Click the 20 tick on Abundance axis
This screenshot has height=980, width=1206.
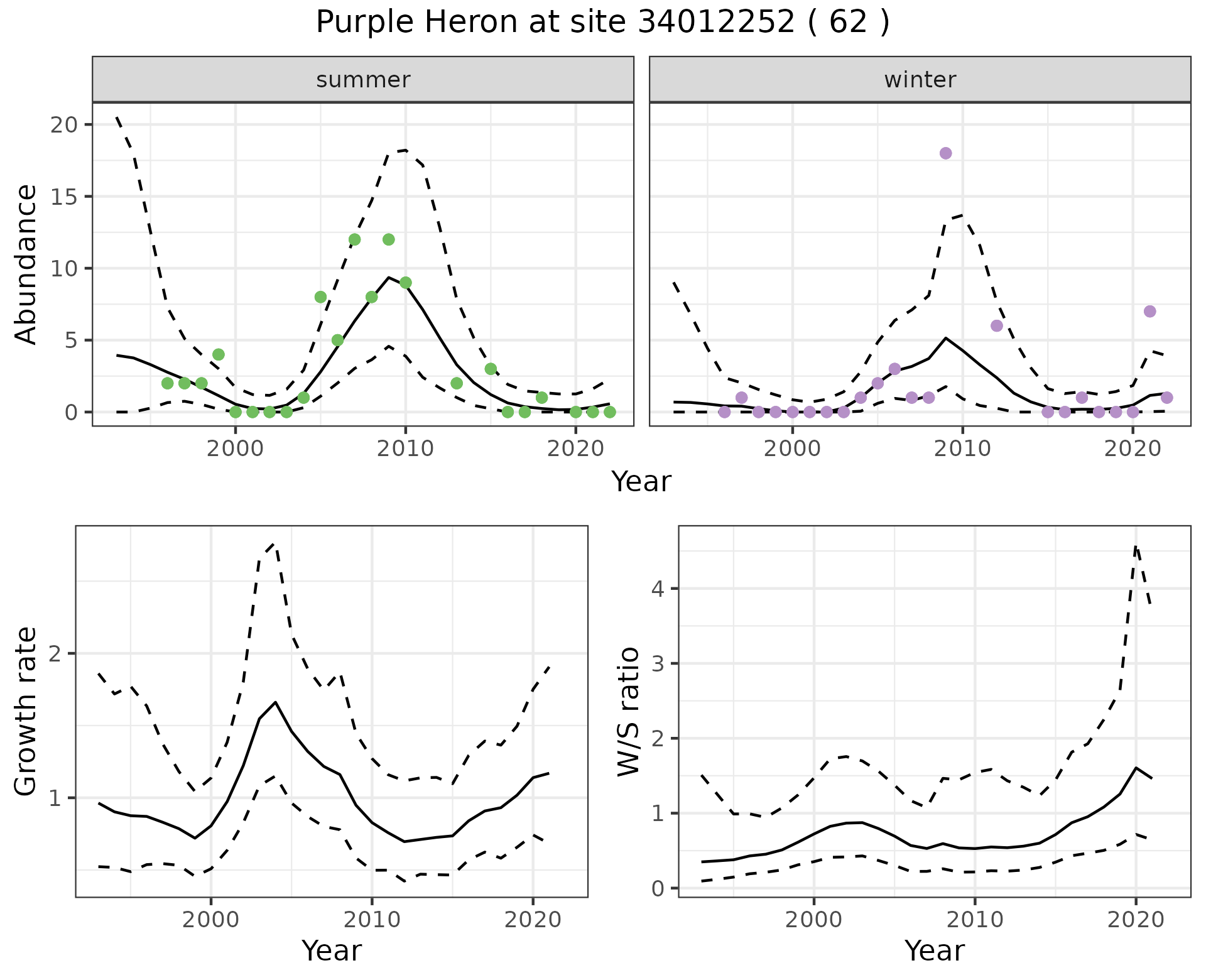click(64, 124)
